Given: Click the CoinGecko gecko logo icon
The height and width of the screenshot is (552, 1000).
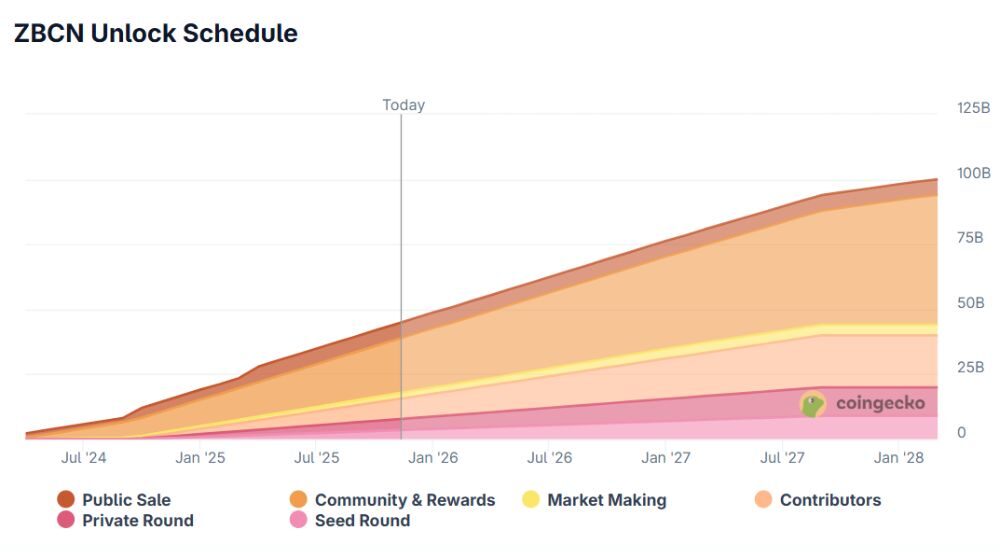Looking at the screenshot, I should tap(813, 404).
